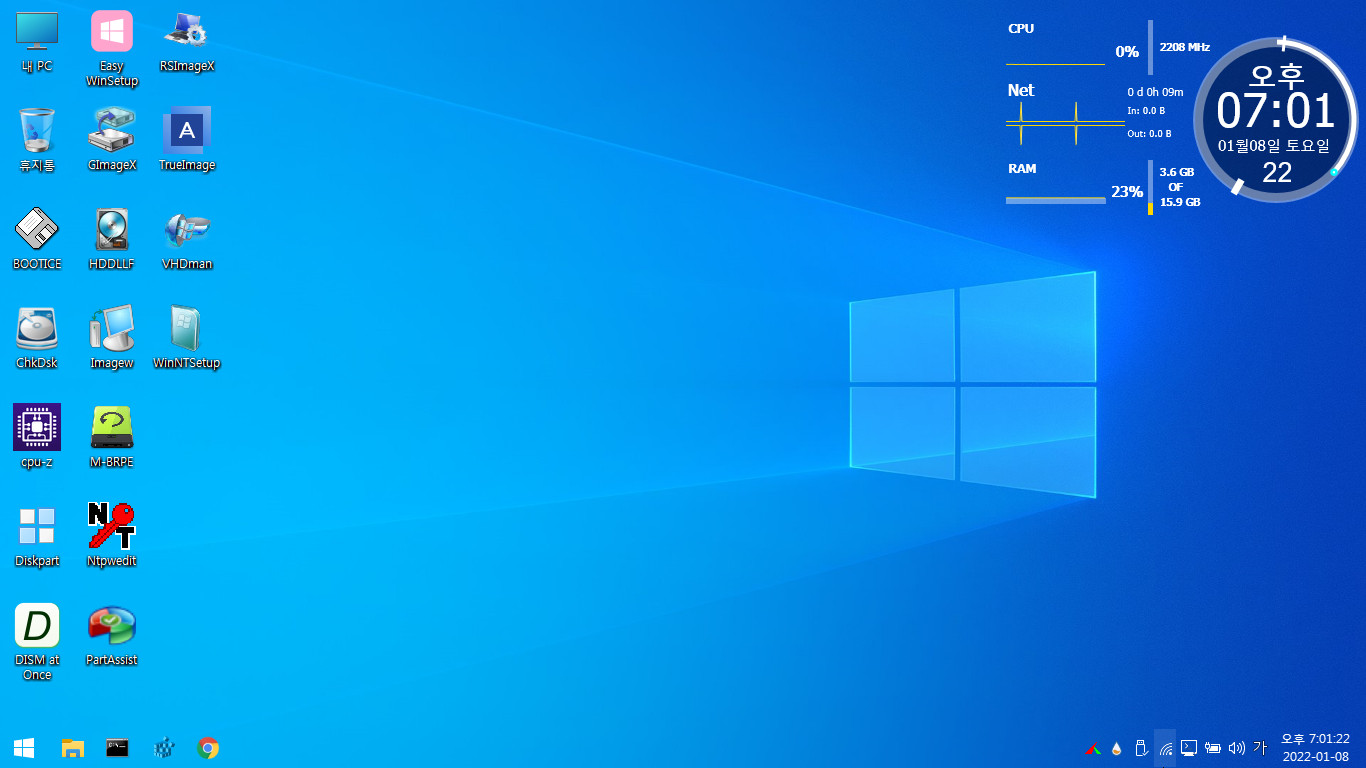This screenshot has height=768, width=1366.
Task: Select the Easy WinSetup desktop icon
Action: [x=112, y=48]
